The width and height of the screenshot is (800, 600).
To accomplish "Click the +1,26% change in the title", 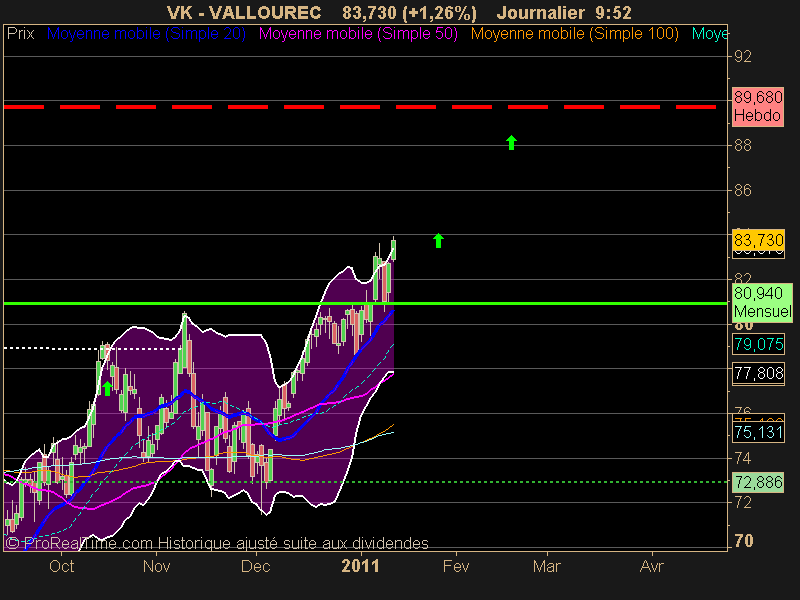I will 439,12.
